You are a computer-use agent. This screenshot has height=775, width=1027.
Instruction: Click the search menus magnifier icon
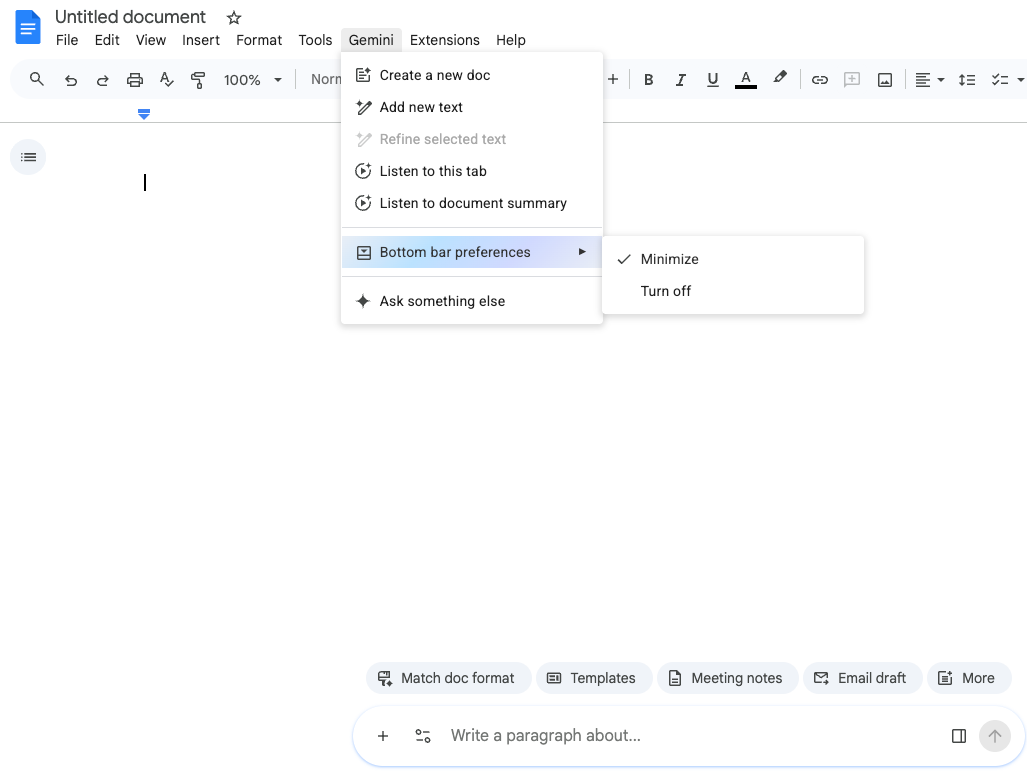(37, 80)
